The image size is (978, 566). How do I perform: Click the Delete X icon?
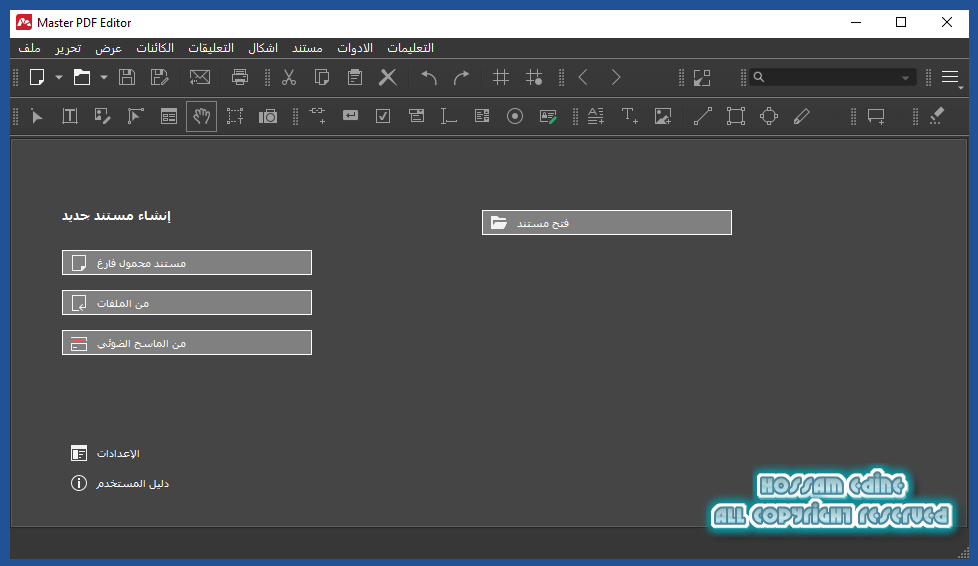[x=388, y=77]
